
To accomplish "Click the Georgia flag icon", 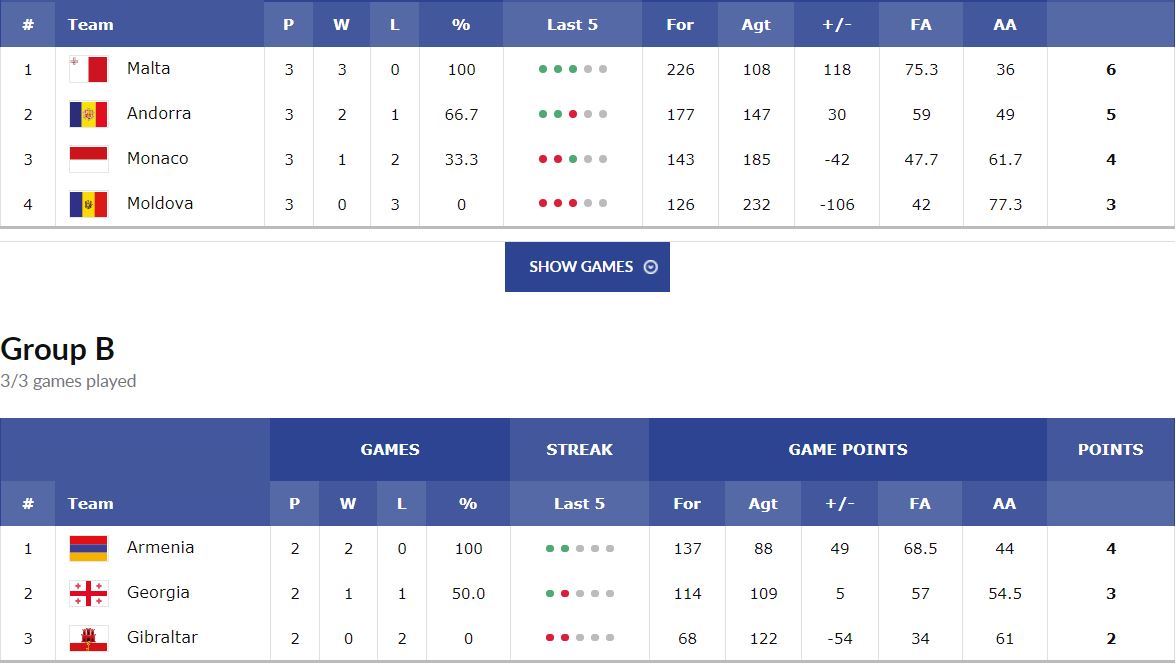I will (x=88, y=593).
